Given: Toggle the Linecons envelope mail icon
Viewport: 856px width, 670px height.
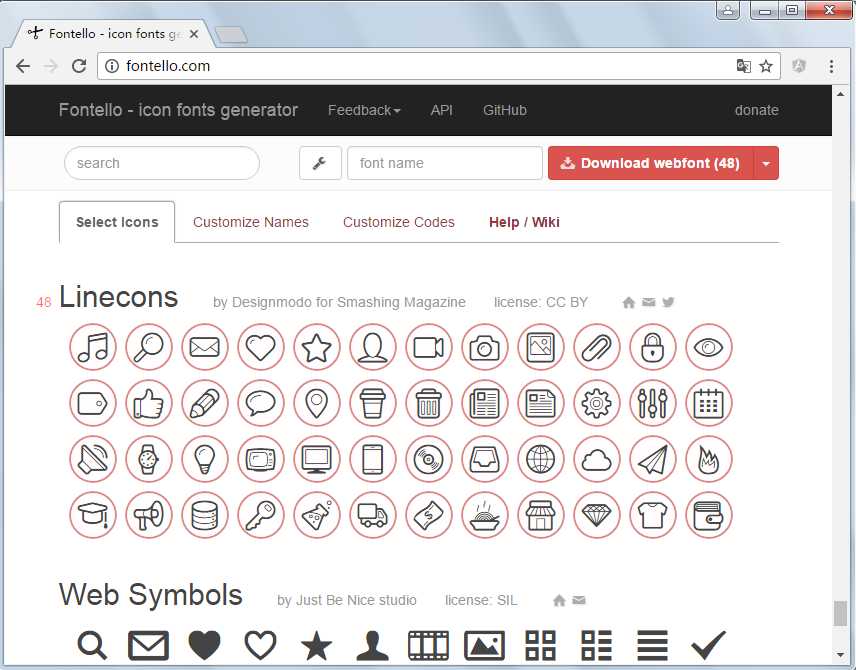Looking at the screenshot, I should [x=205, y=347].
